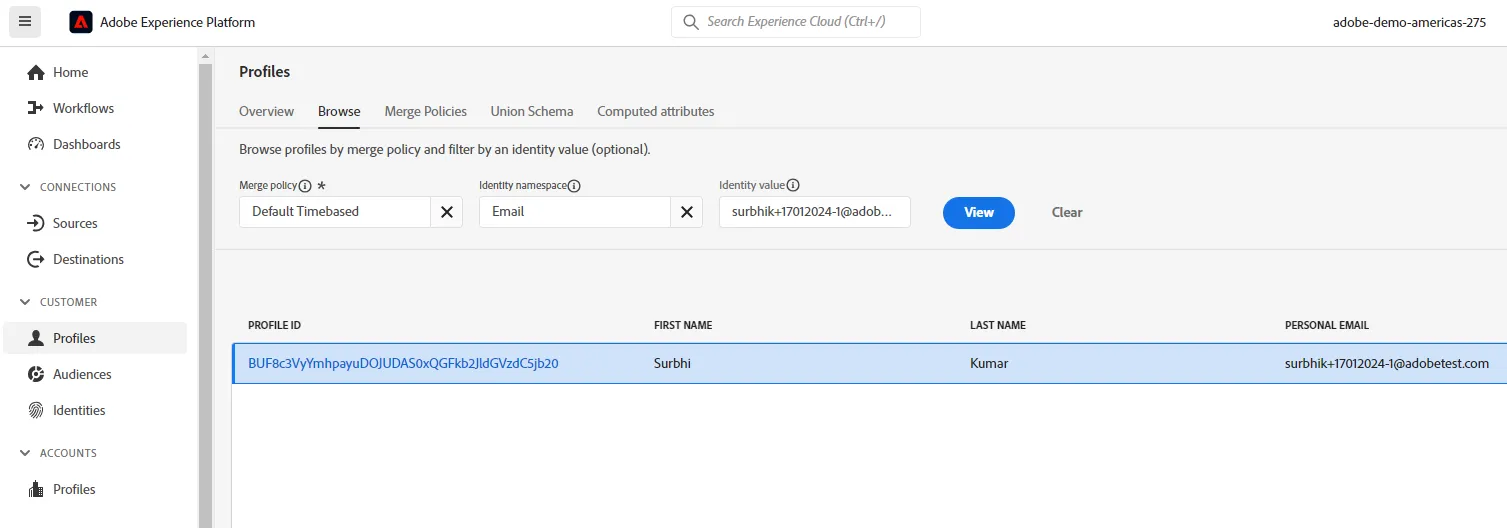Click the Profiles page heading

(265, 71)
